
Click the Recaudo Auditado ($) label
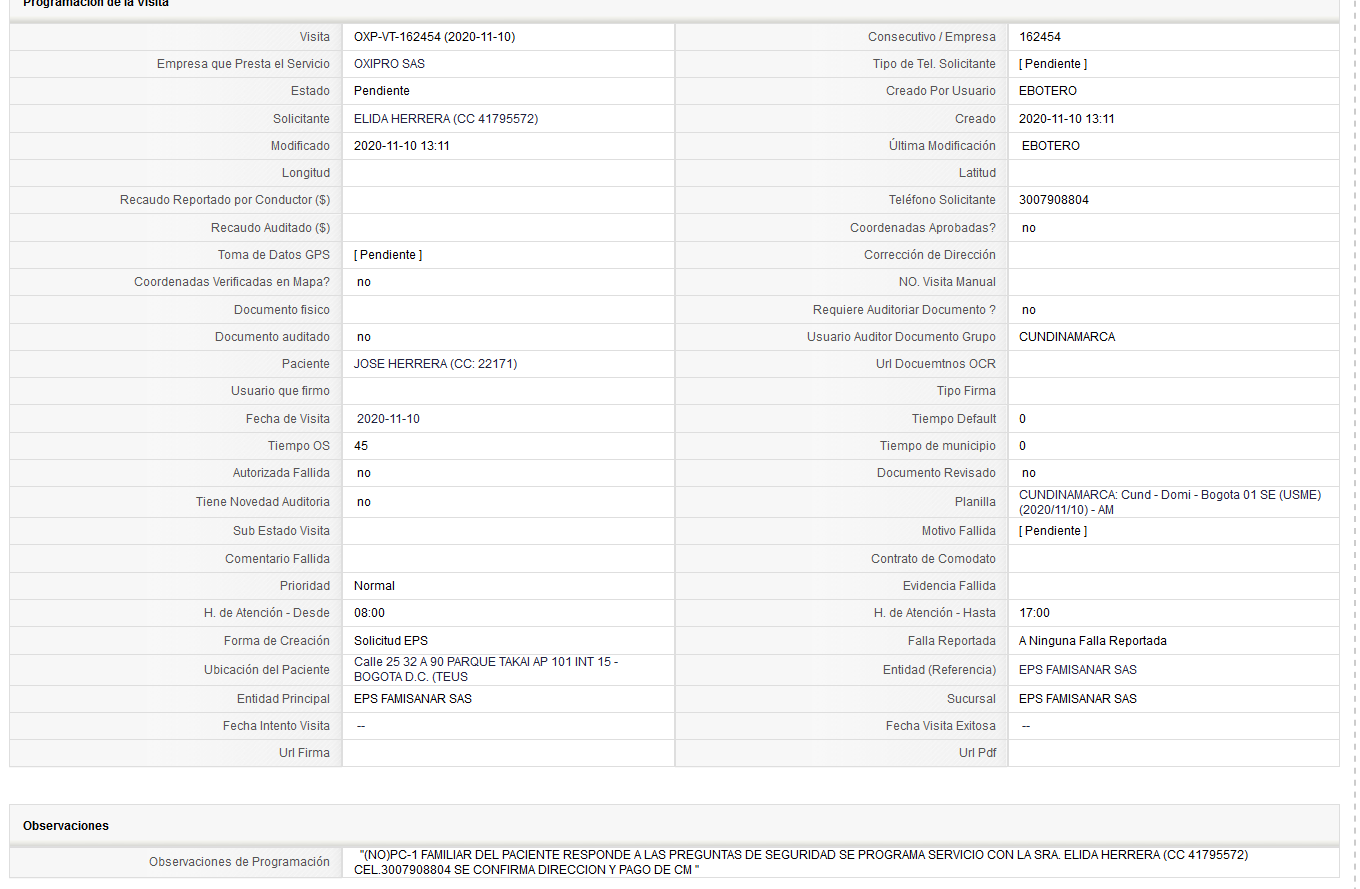(270, 228)
